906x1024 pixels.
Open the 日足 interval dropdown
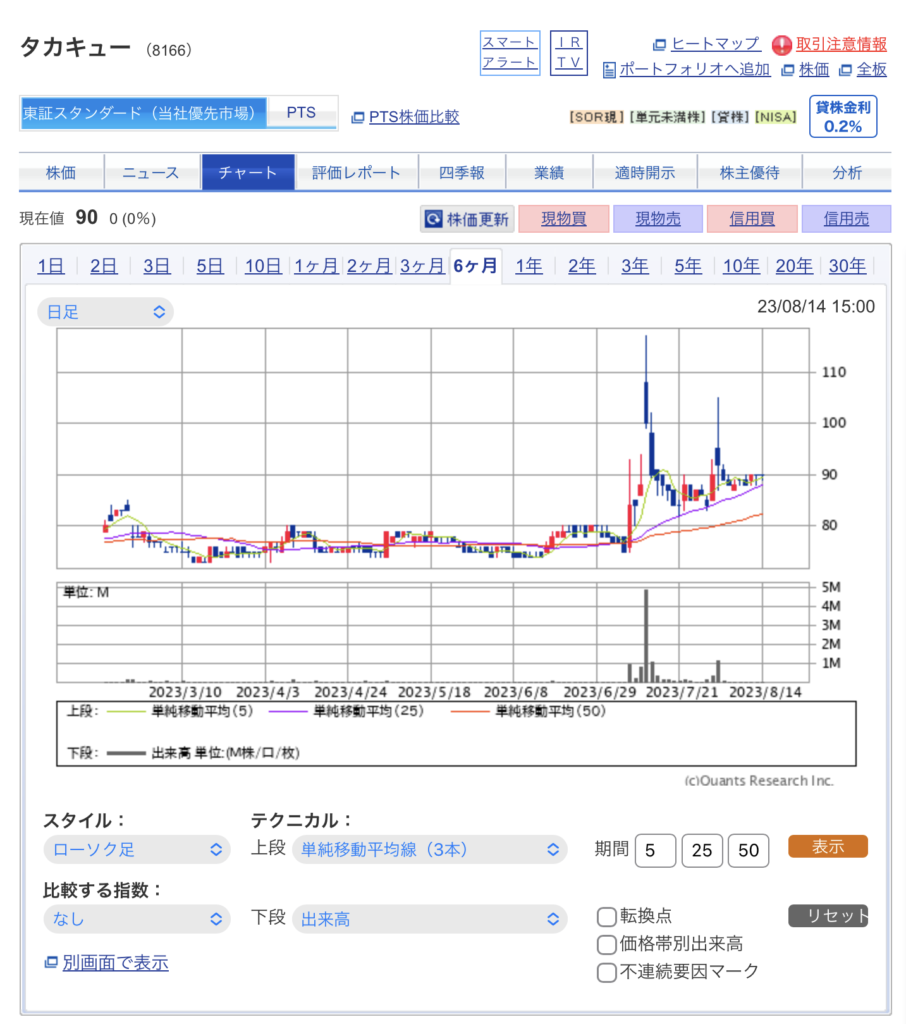(105, 312)
